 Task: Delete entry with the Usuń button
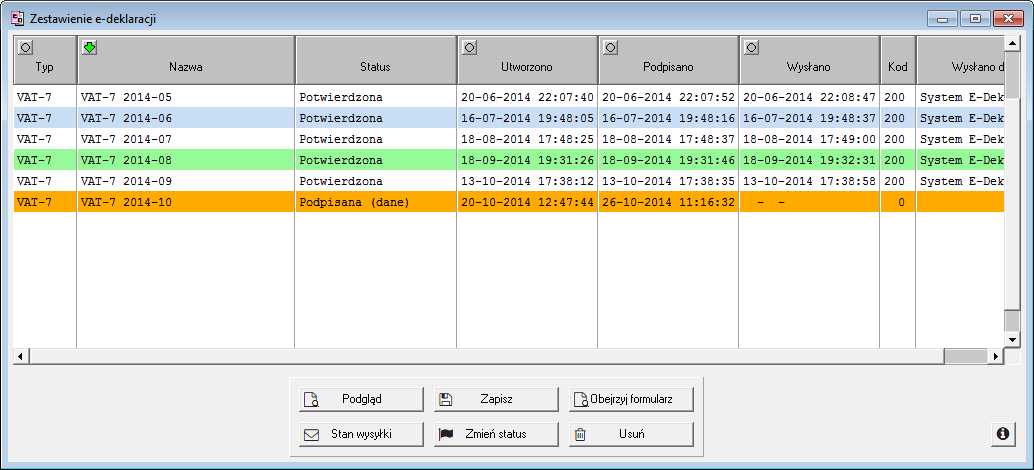(x=631, y=434)
